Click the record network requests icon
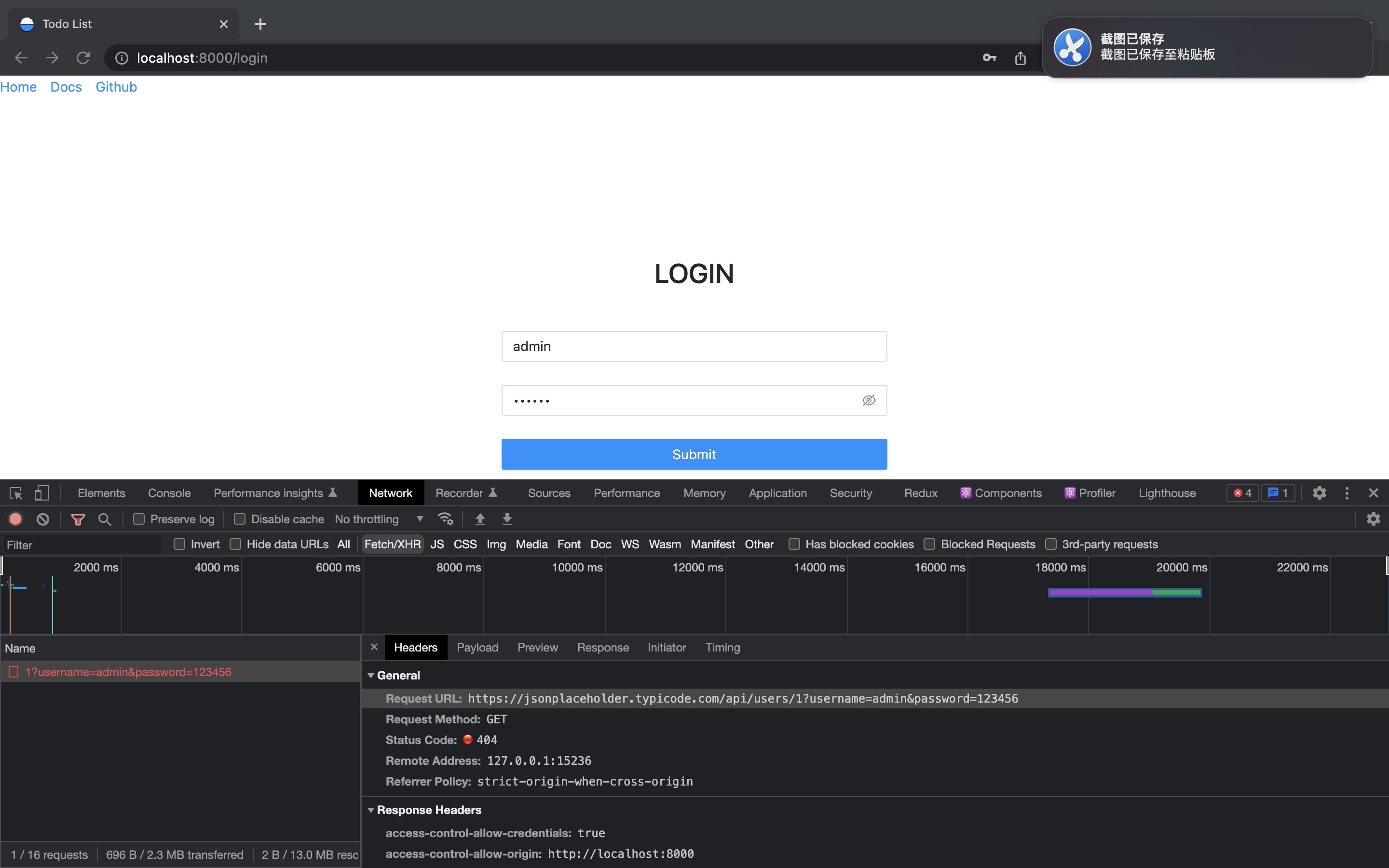Image resolution: width=1389 pixels, height=868 pixels. [x=16, y=519]
